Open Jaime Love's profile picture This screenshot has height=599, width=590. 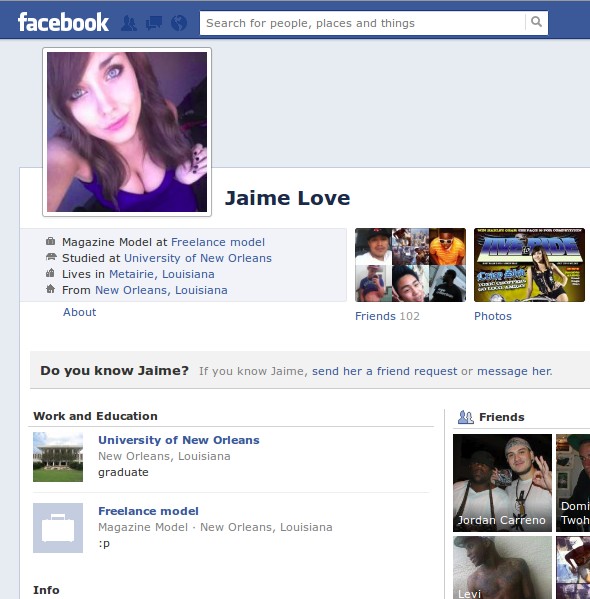(x=127, y=132)
